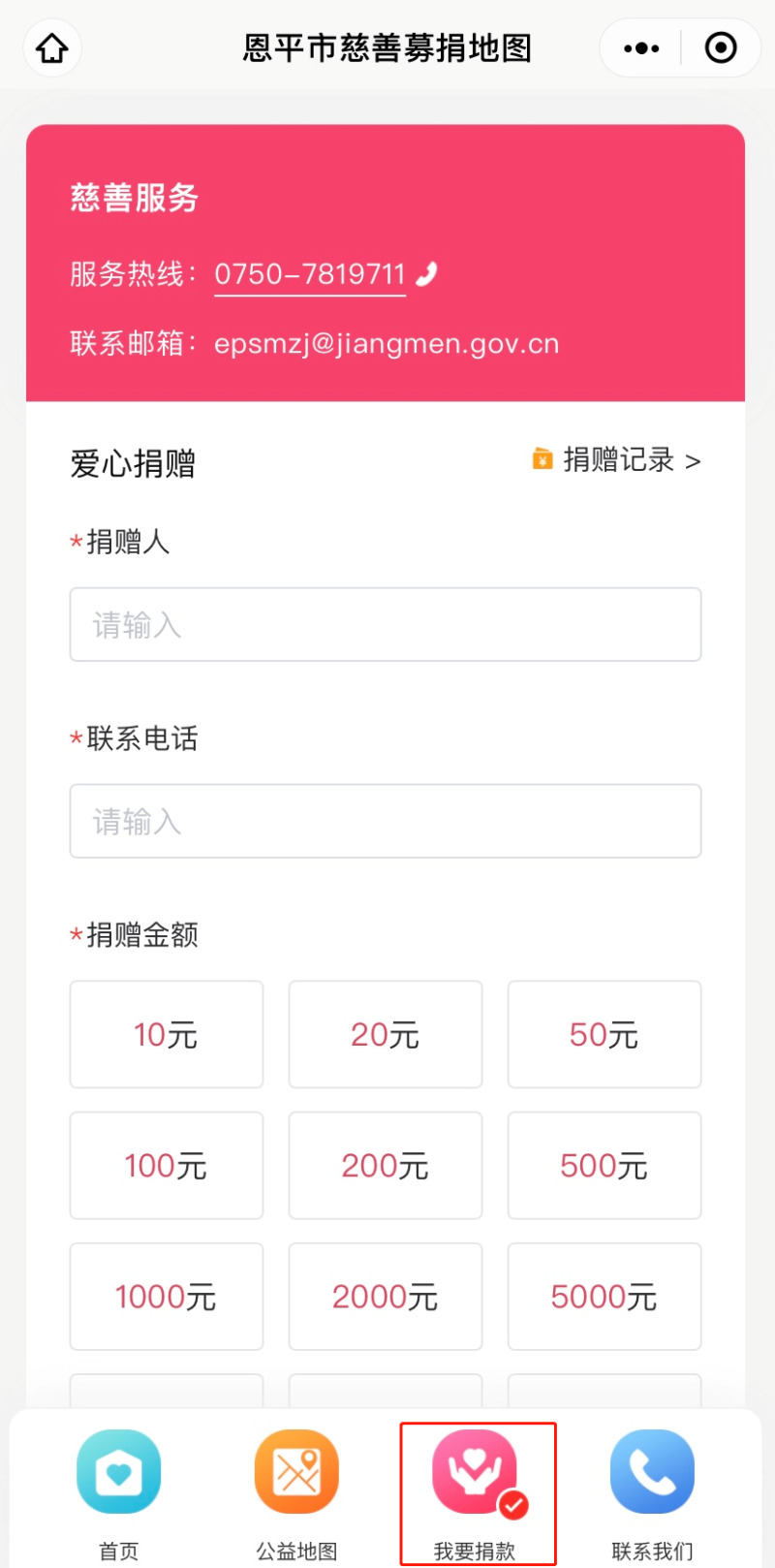Open 公益地图 map tab icon
The image size is (775, 1568).
point(296,1471)
